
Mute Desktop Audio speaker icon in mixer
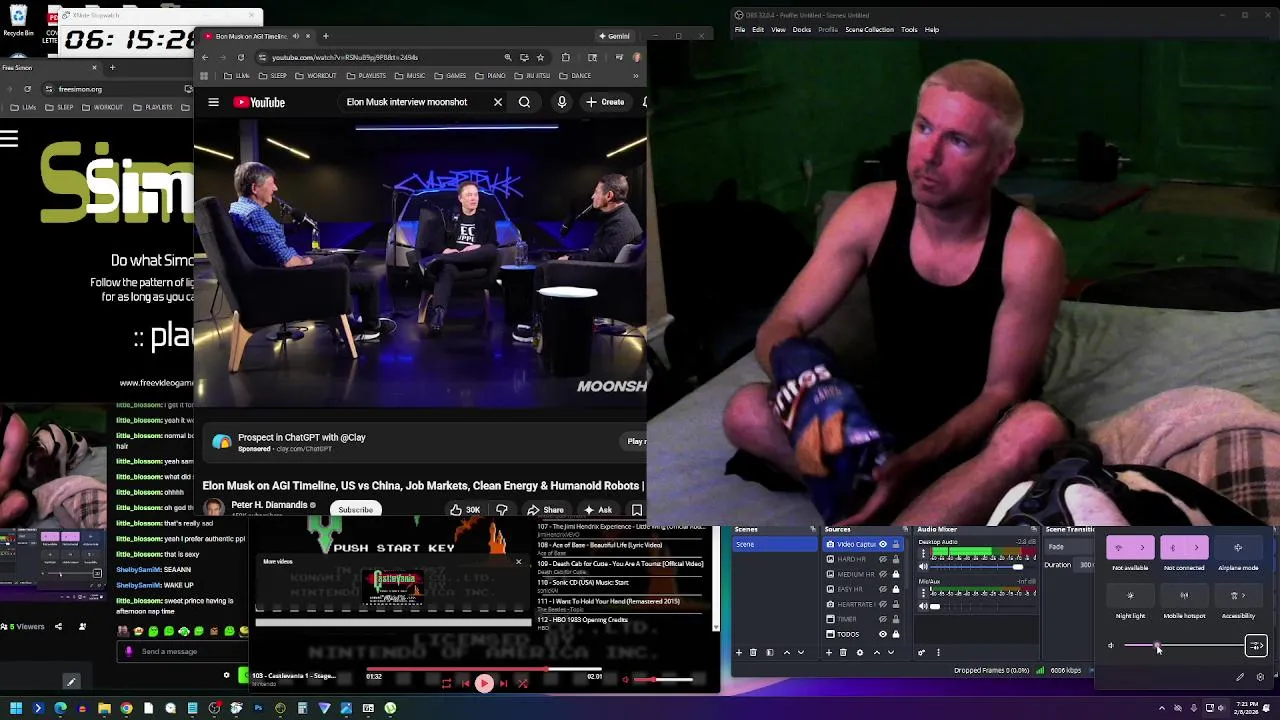click(923, 567)
